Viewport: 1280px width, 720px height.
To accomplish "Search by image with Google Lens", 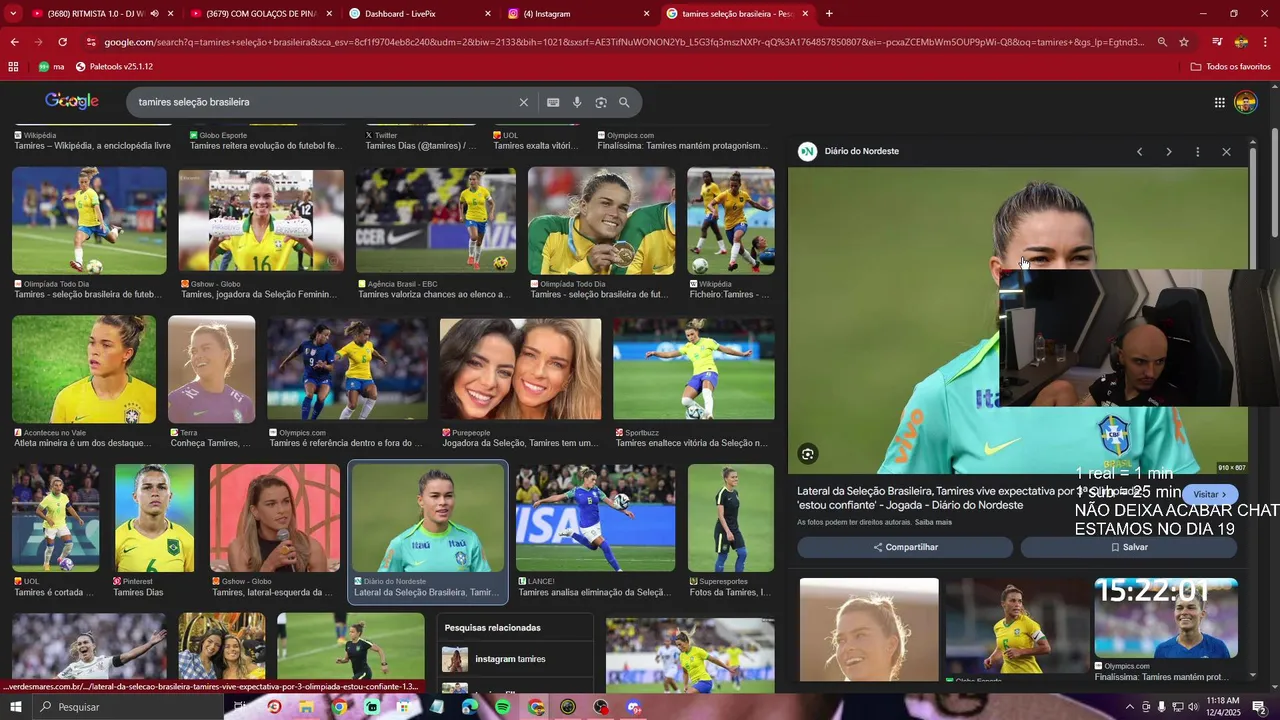I will [601, 102].
